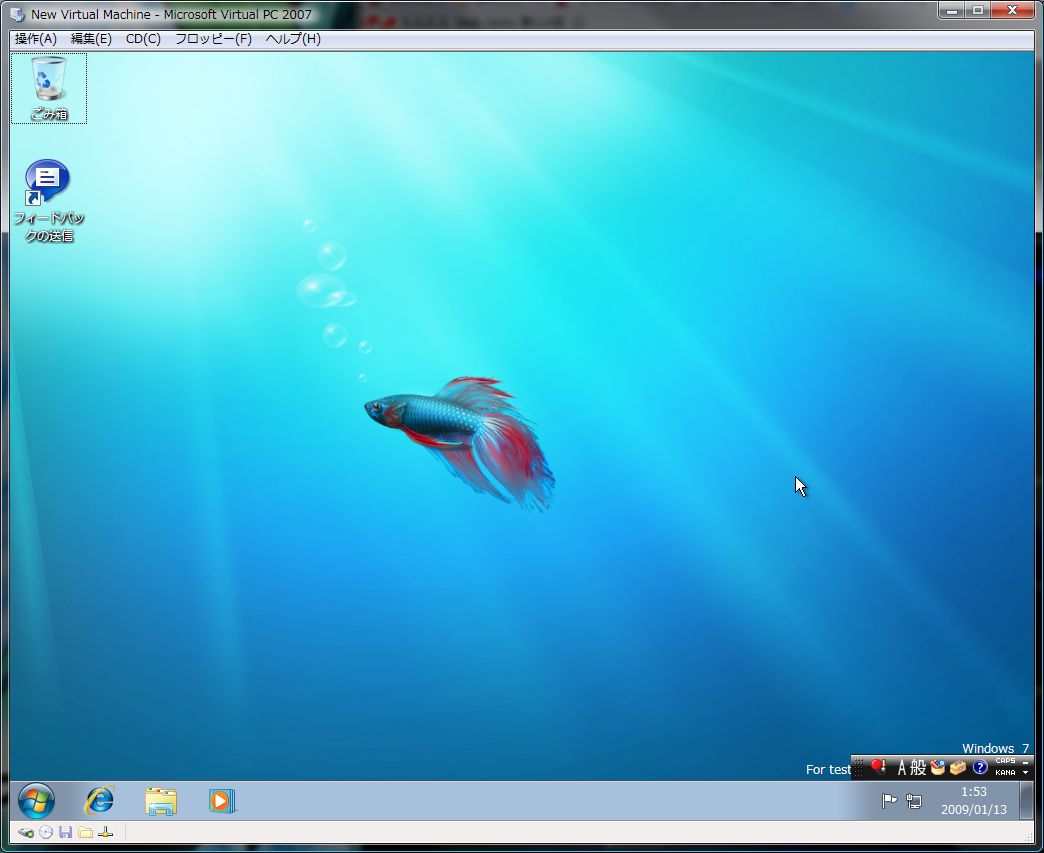Open the 操作(A) menu
Image resolution: width=1044 pixels, height=853 pixels.
[x=36, y=39]
